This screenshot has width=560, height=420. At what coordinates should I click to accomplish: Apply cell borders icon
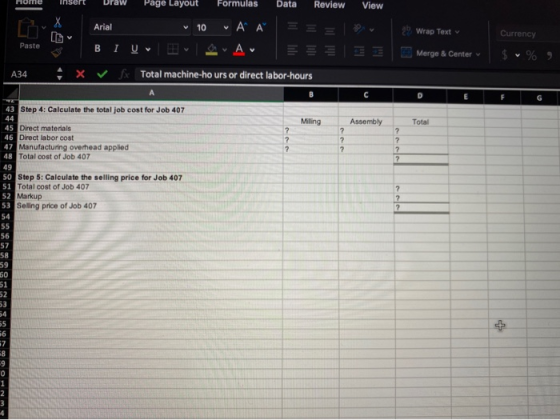click(x=173, y=49)
